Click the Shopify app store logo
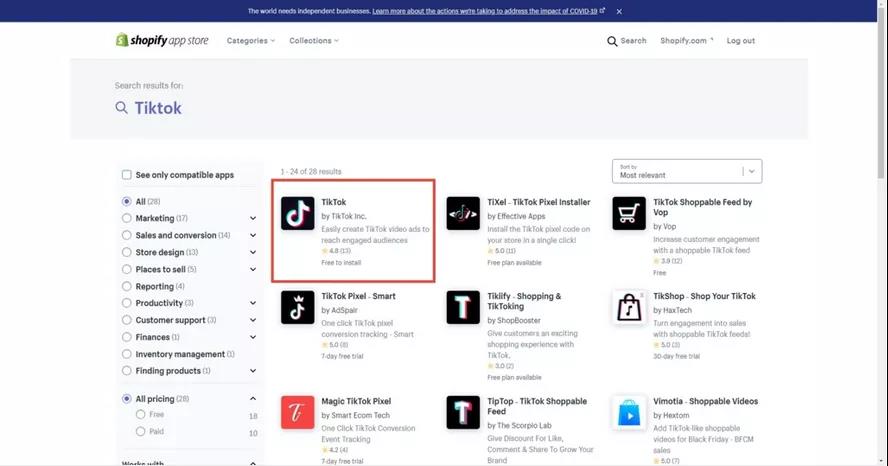 160,40
